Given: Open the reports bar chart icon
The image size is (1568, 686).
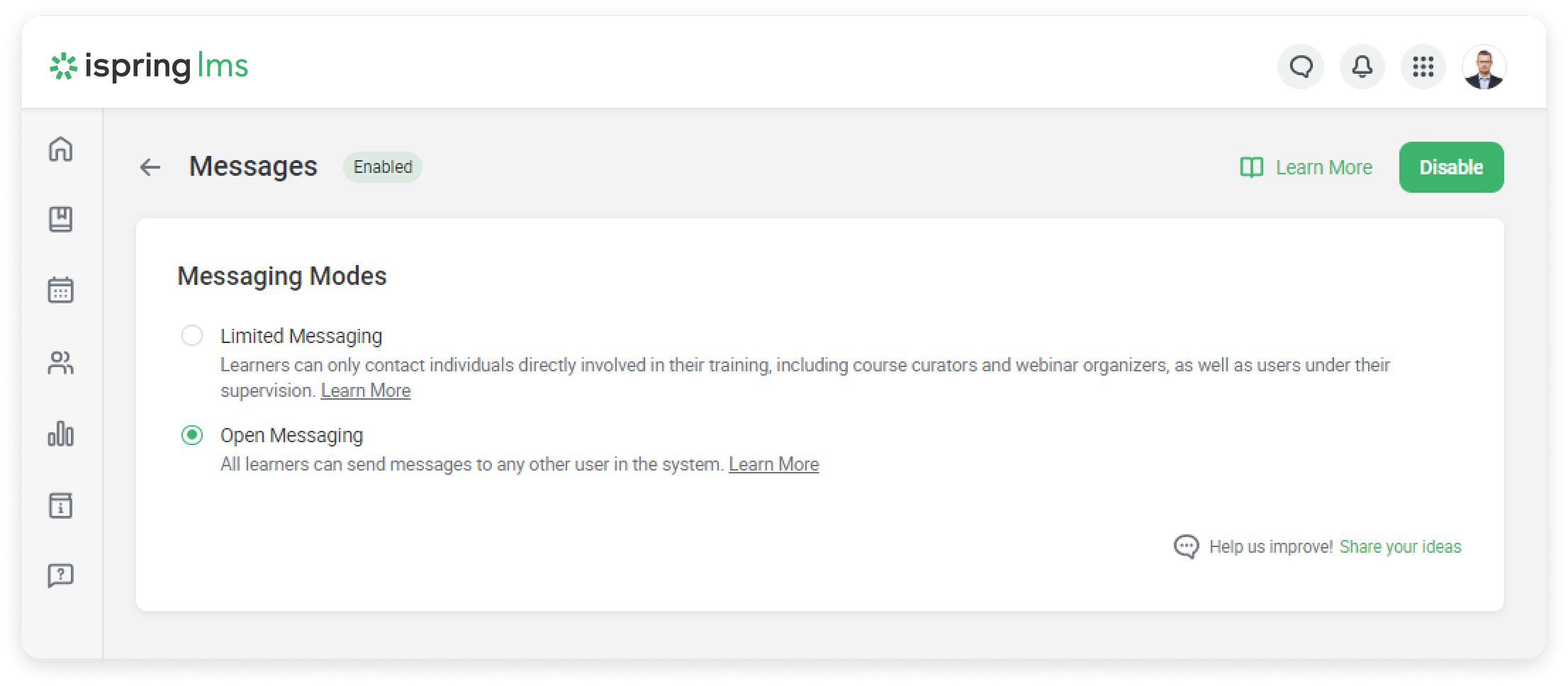Looking at the screenshot, I should coord(61,434).
